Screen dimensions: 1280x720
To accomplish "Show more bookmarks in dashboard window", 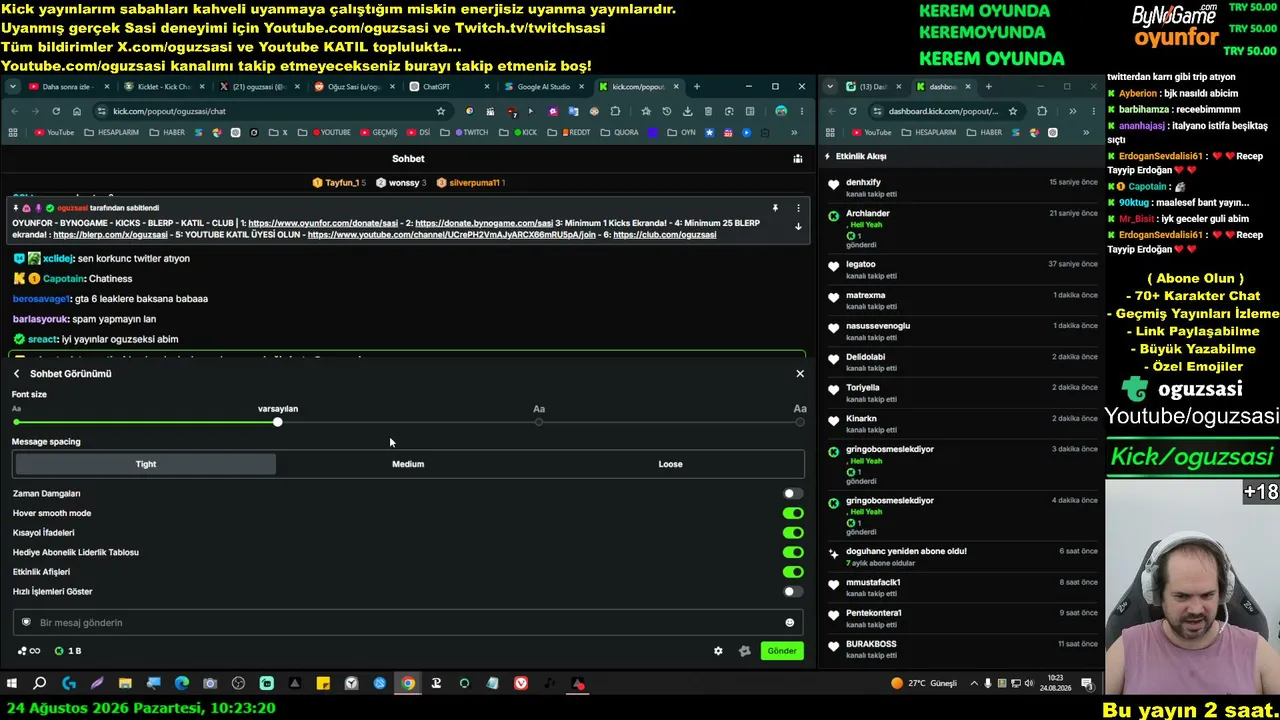I will point(1086,132).
